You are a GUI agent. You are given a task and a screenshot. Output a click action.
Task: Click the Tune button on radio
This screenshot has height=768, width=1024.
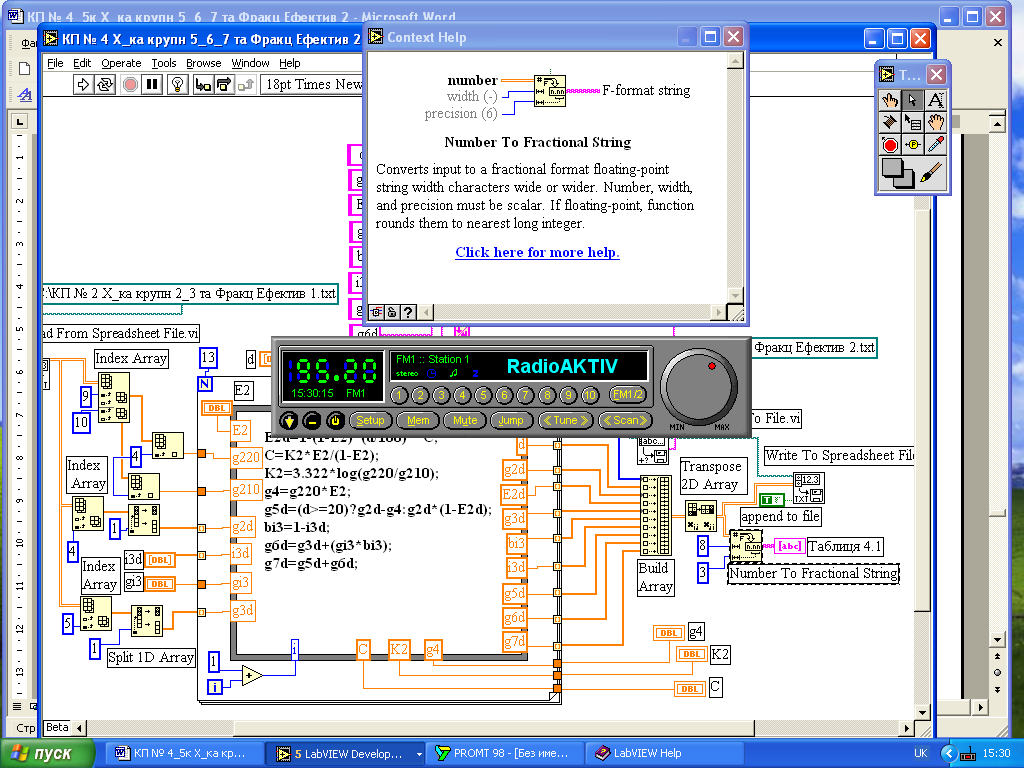pyautogui.click(x=566, y=421)
